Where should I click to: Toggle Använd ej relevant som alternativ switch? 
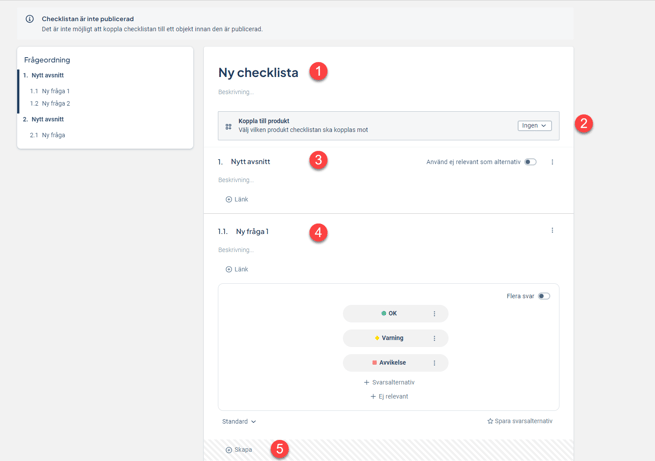530,162
